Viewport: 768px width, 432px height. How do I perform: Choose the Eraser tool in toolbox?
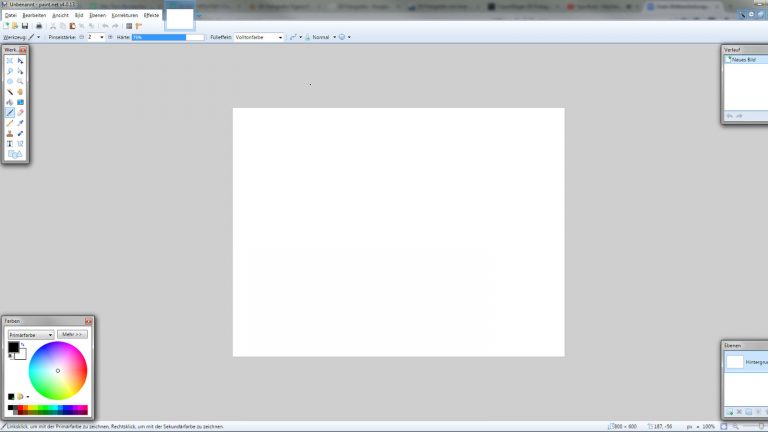pos(20,112)
